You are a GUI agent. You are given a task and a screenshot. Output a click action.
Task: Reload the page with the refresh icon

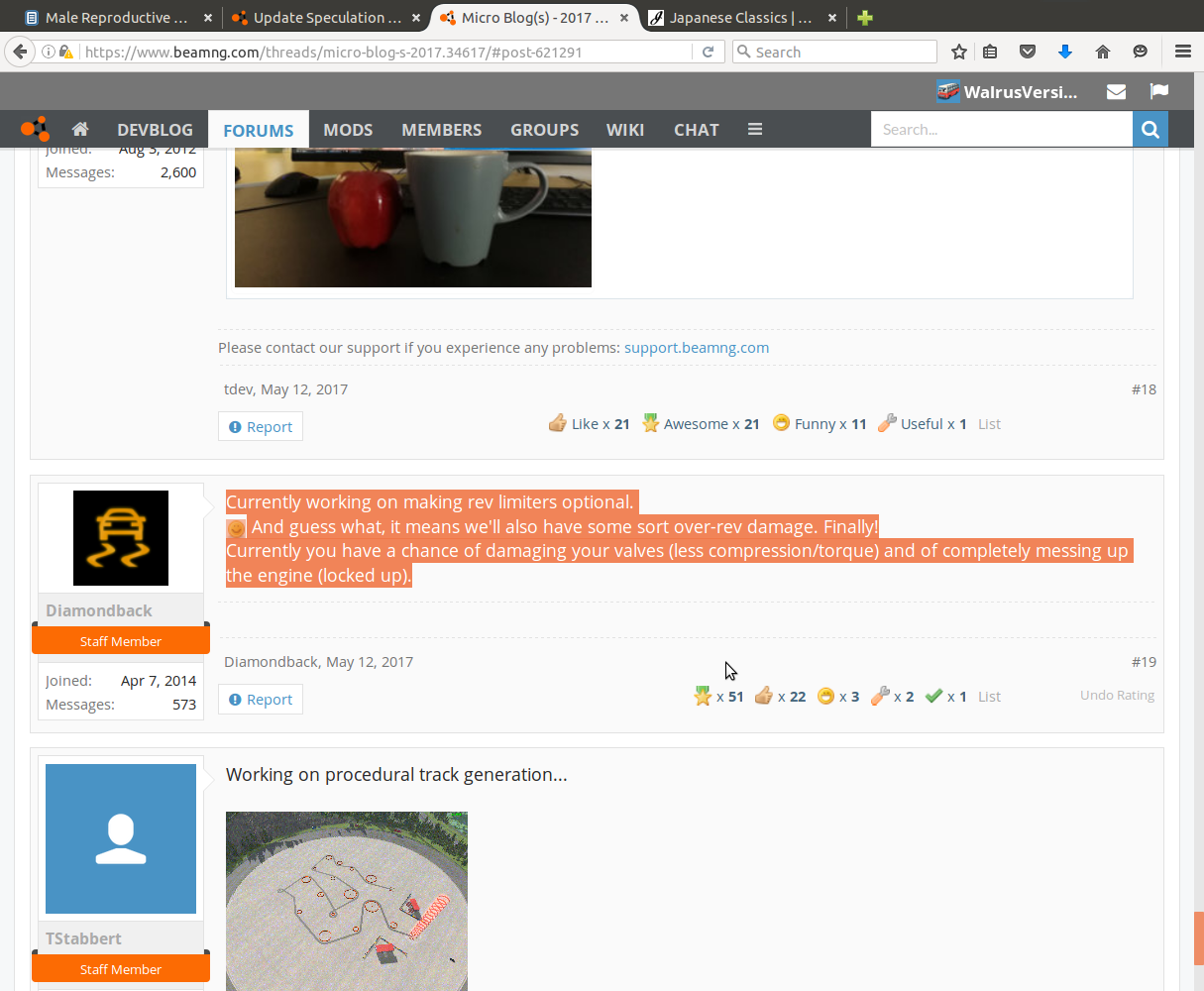[708, 52]
